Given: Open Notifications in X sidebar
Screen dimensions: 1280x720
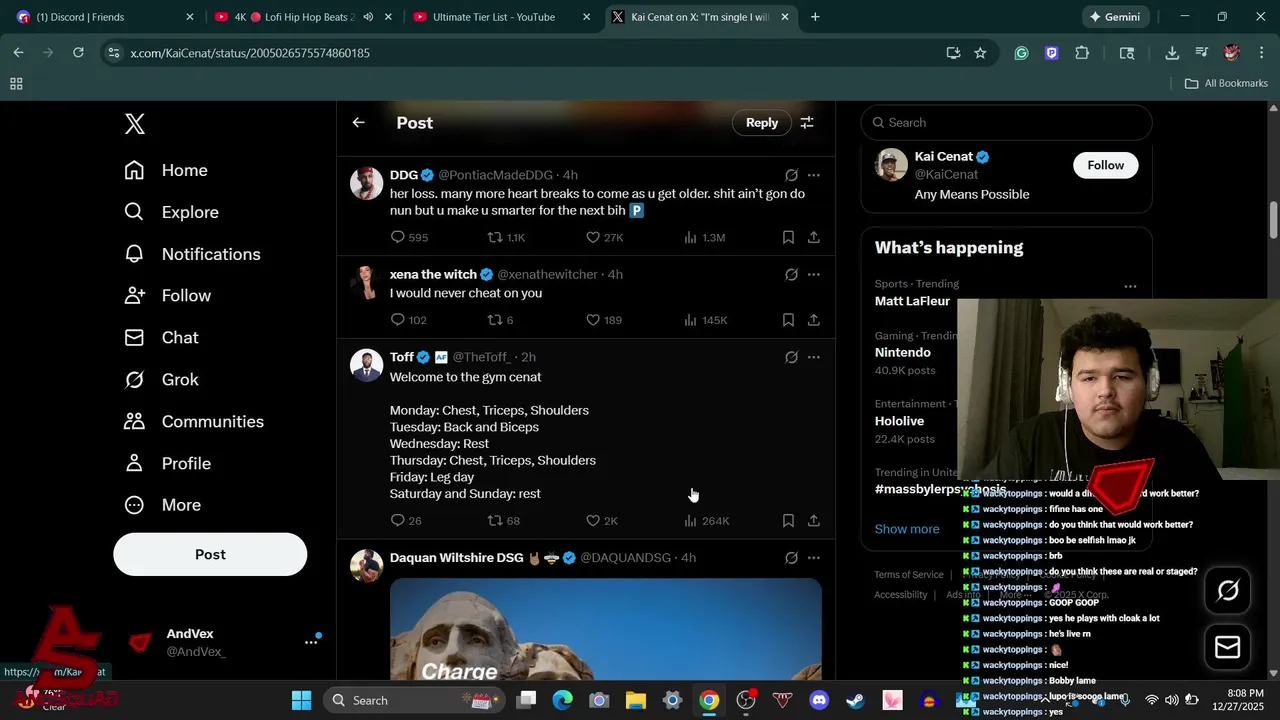Looking at the screenshot, I should point(192,254).
